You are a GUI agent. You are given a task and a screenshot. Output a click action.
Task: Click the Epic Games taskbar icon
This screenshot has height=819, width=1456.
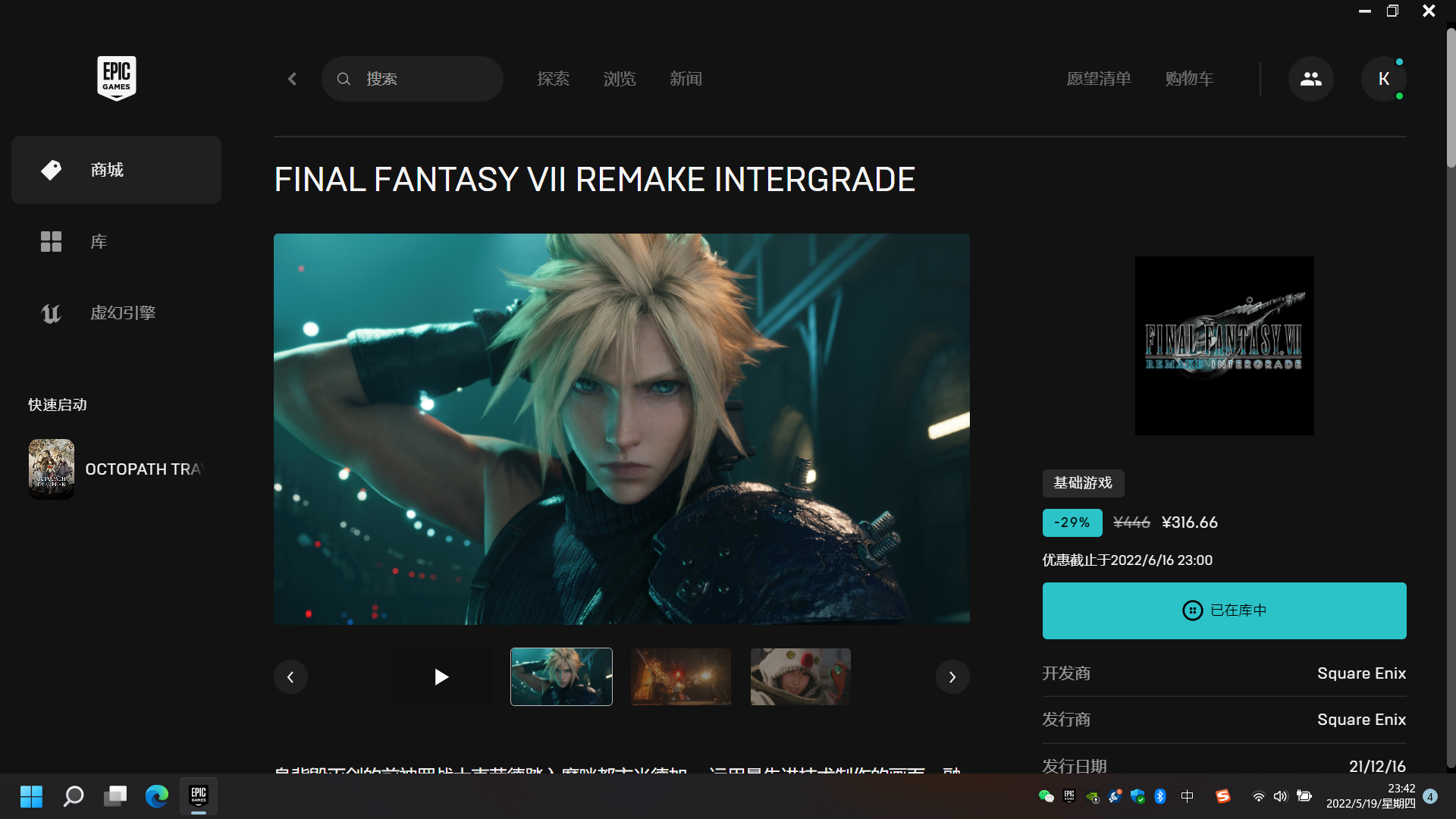[199, 796]
